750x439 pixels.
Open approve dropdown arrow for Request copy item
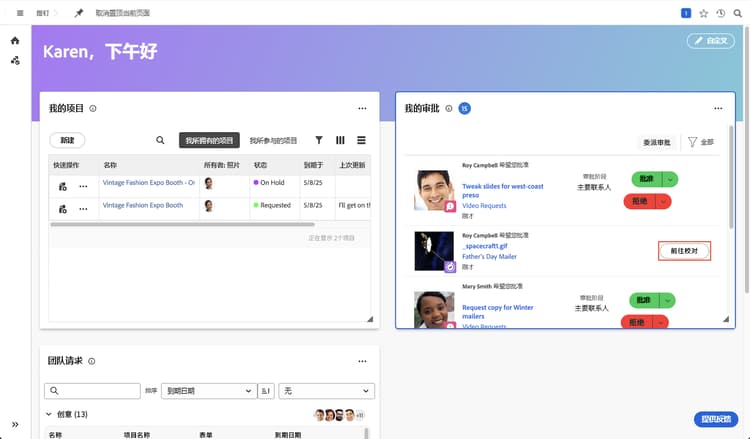tap(667, 300)
